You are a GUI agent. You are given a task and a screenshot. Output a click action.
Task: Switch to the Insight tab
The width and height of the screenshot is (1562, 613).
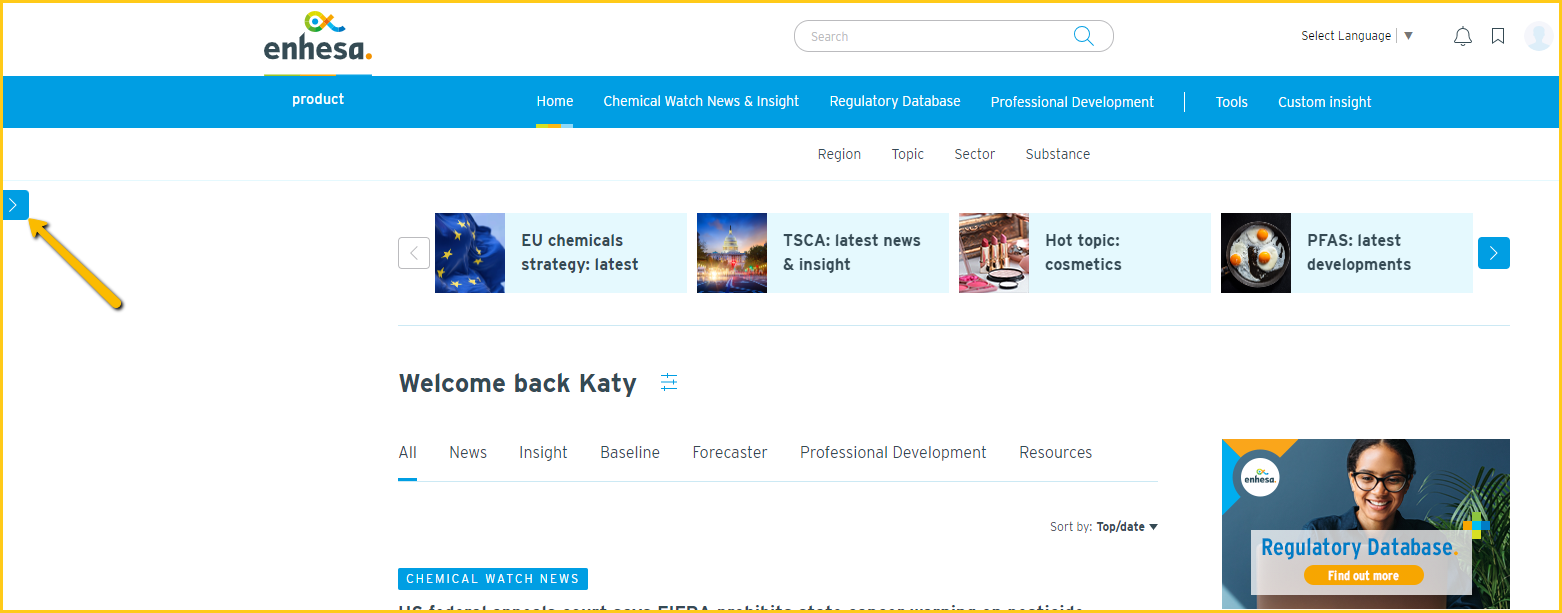coord(543,453)
